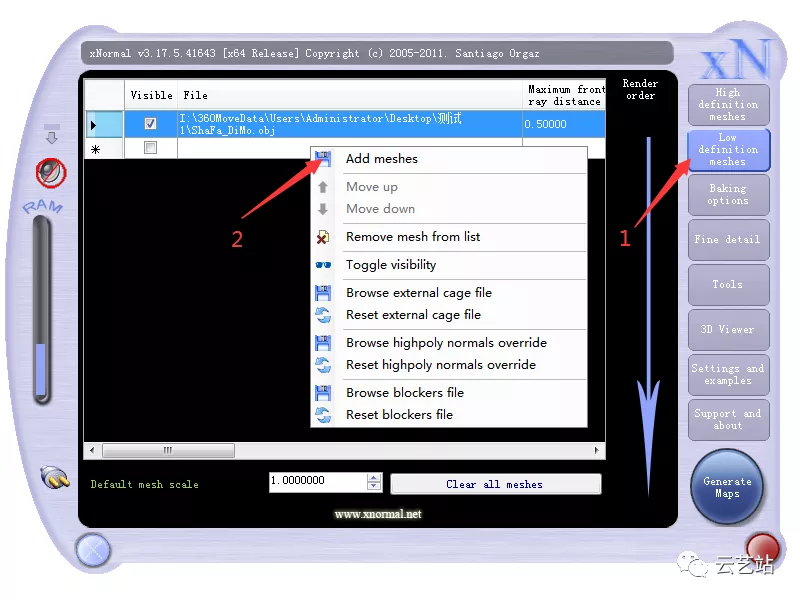
Task: Click the File column header
Action: [350, 95]
